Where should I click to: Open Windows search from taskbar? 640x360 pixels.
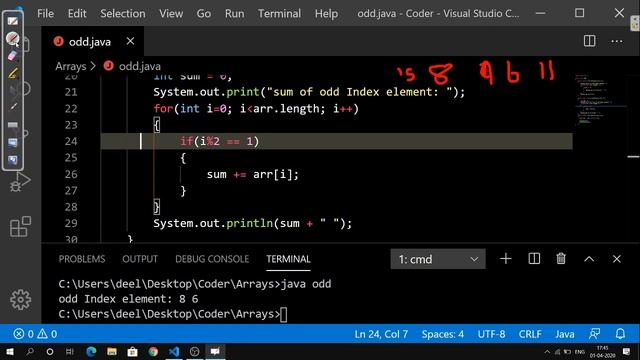pos(30,351)
